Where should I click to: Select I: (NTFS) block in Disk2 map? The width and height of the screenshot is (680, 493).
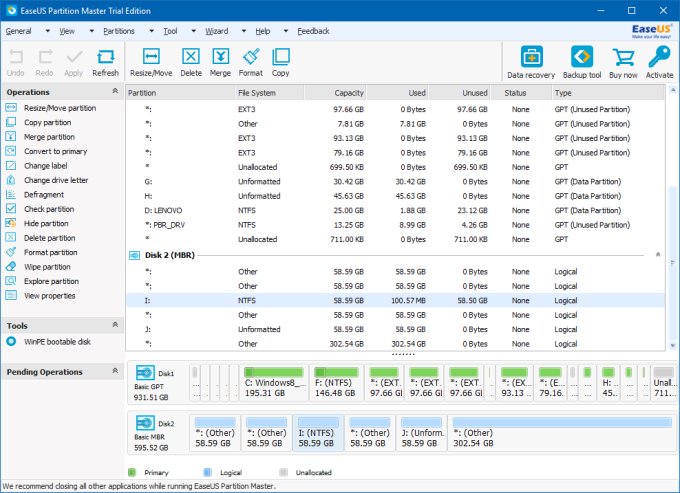(x=318, y=433)
